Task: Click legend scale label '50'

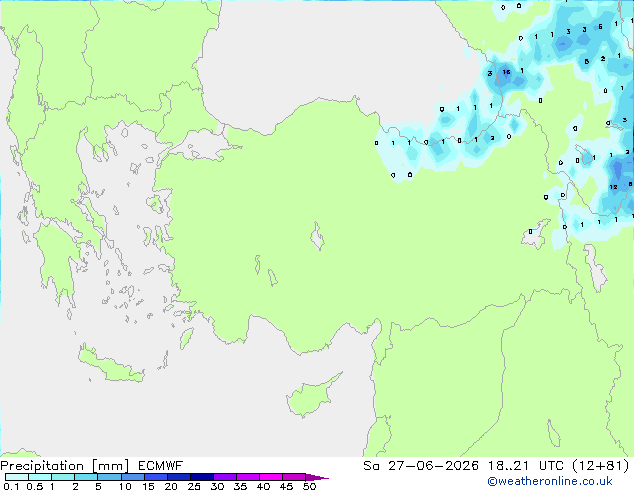Action: coord(309,486)
